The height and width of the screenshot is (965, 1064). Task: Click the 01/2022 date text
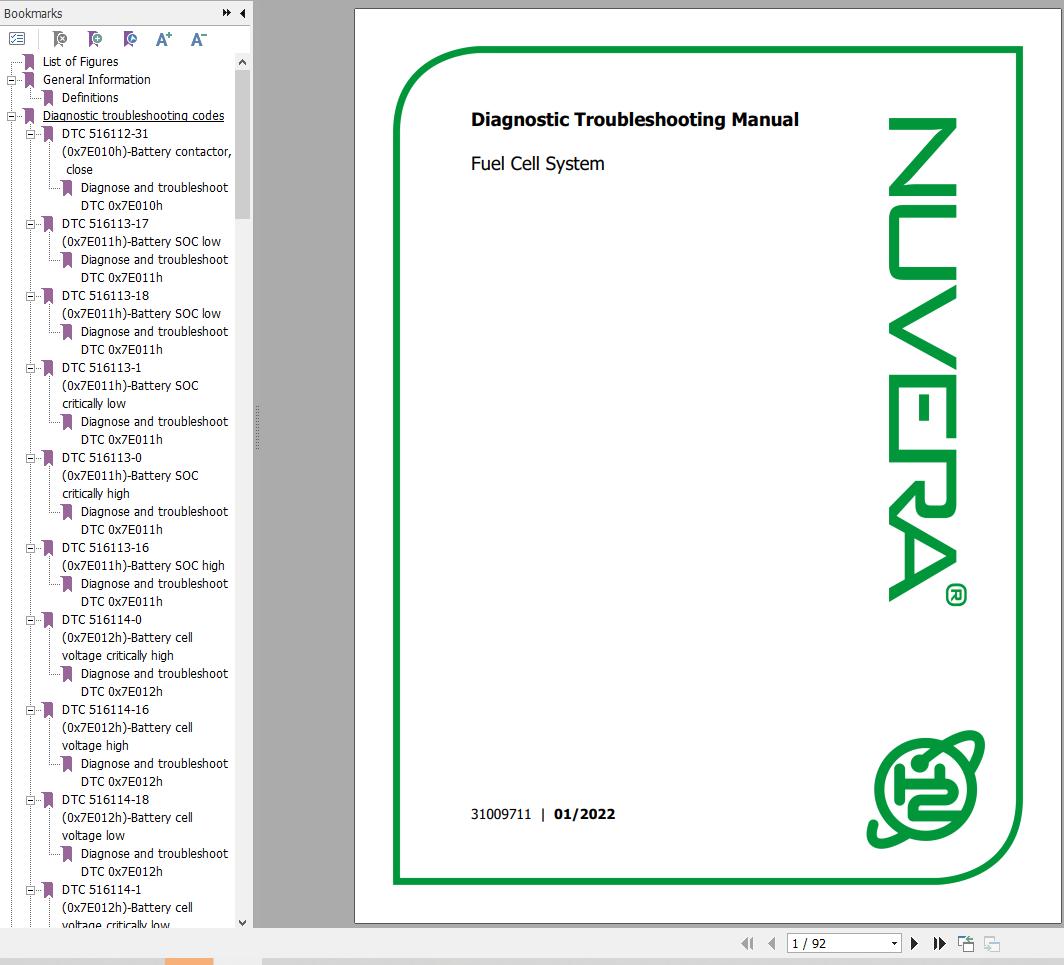point(584,814)
